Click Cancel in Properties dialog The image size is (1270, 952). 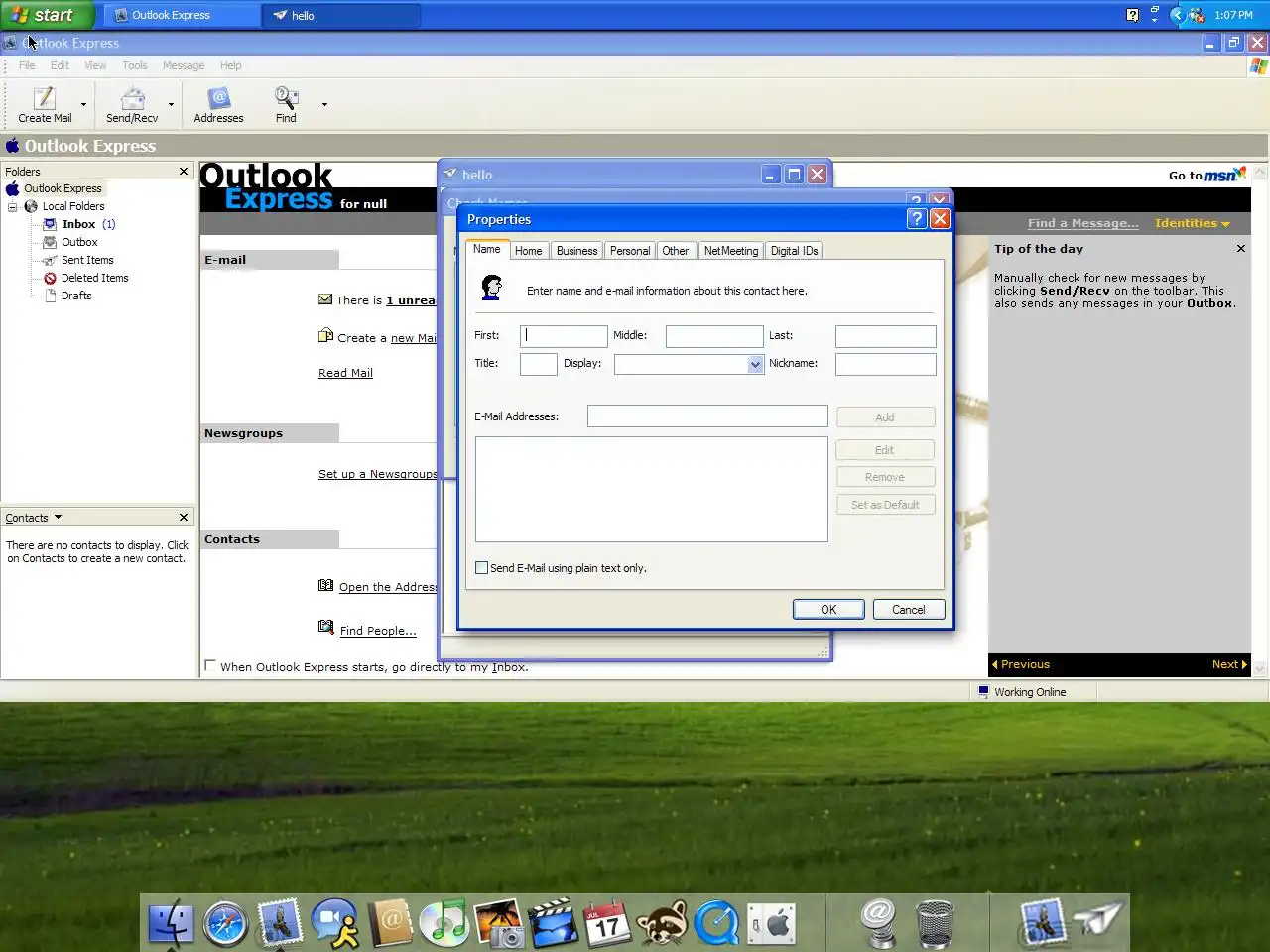(908, 610)
